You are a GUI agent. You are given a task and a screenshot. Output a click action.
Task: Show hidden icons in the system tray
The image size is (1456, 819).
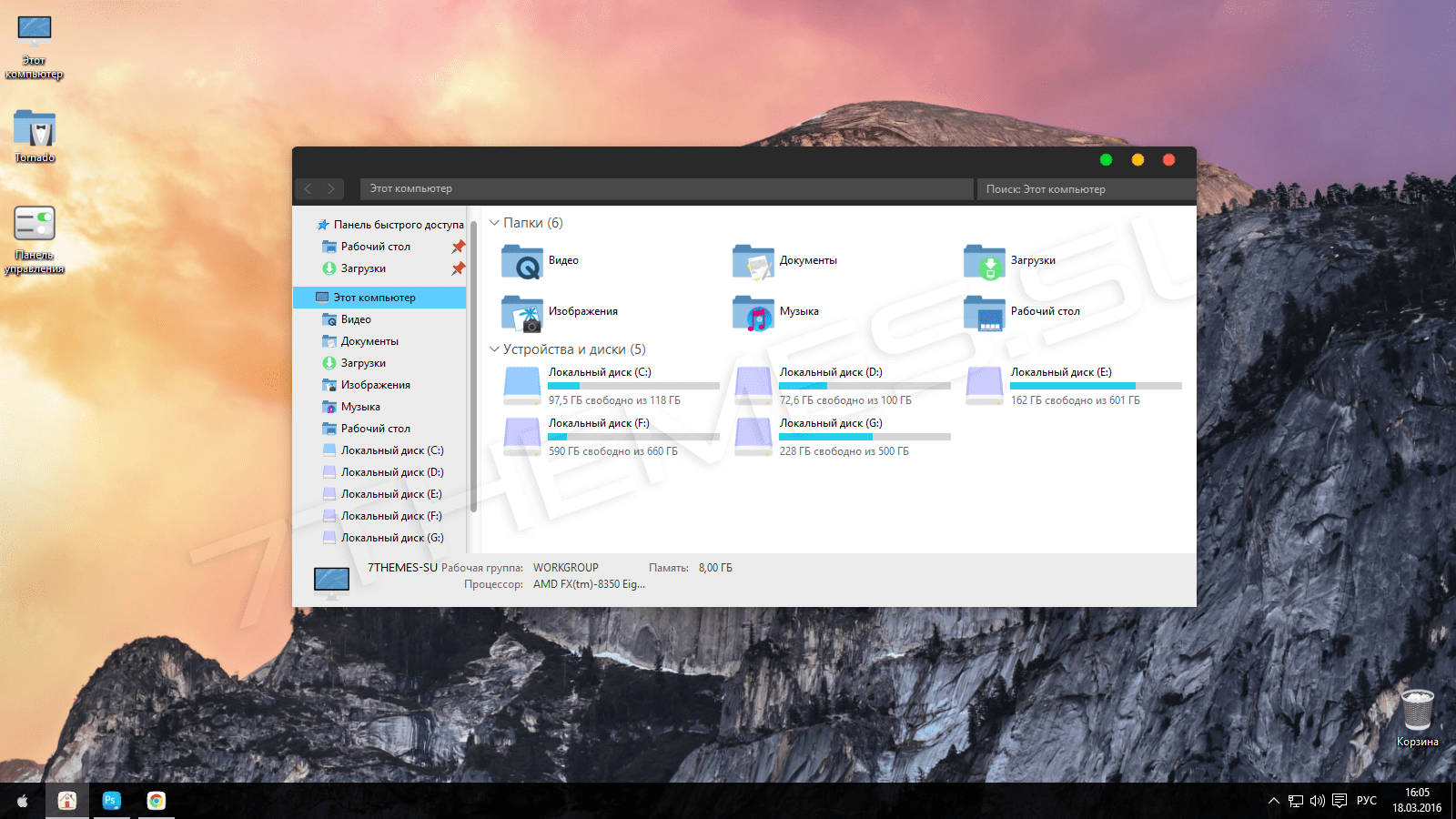[x=1272, y=801]
